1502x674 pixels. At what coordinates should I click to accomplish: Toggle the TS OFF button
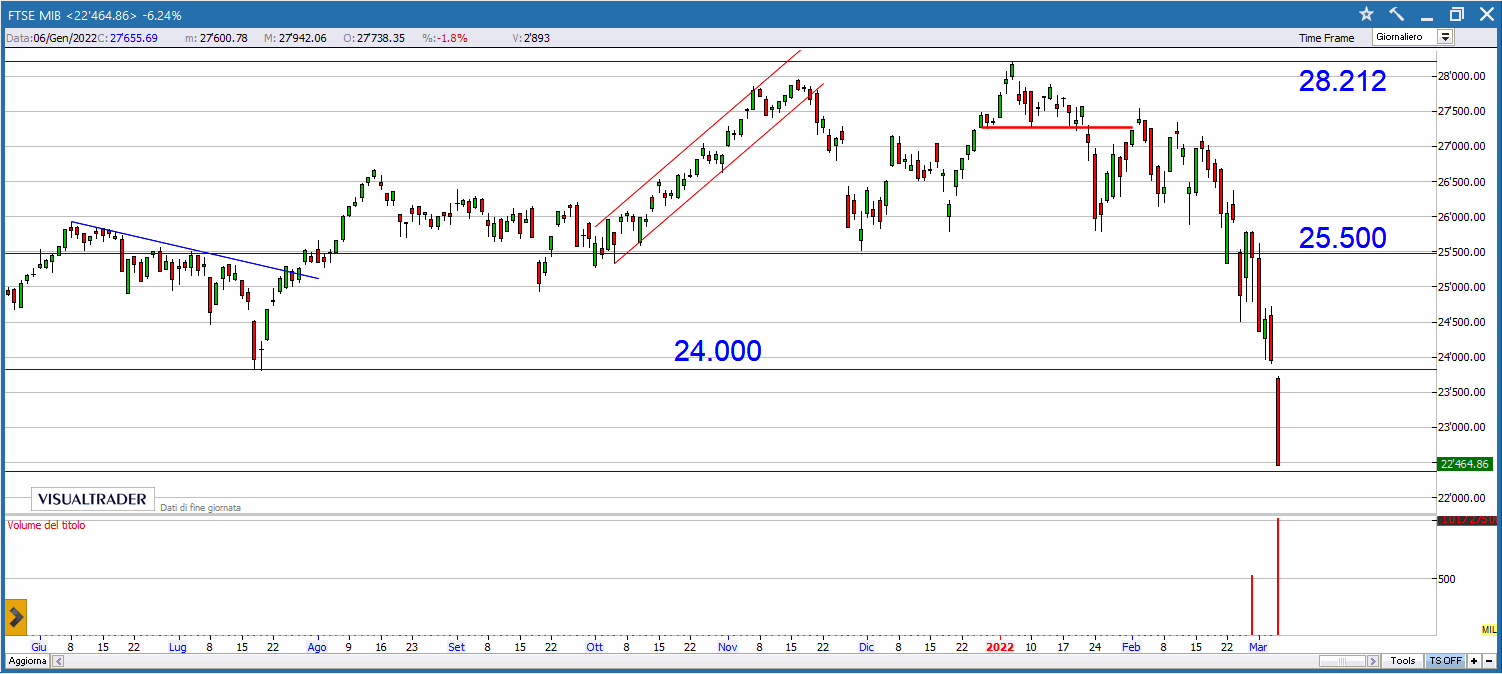[1445, 661]
